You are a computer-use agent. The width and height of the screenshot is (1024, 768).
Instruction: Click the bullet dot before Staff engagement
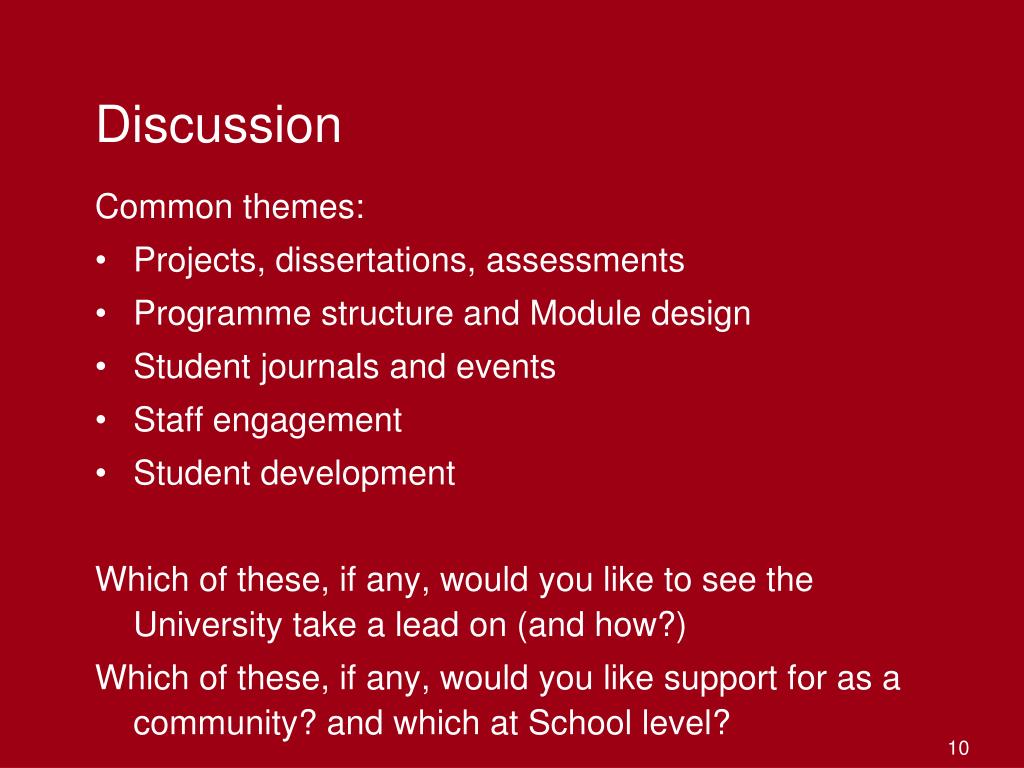tap(101, 420)
